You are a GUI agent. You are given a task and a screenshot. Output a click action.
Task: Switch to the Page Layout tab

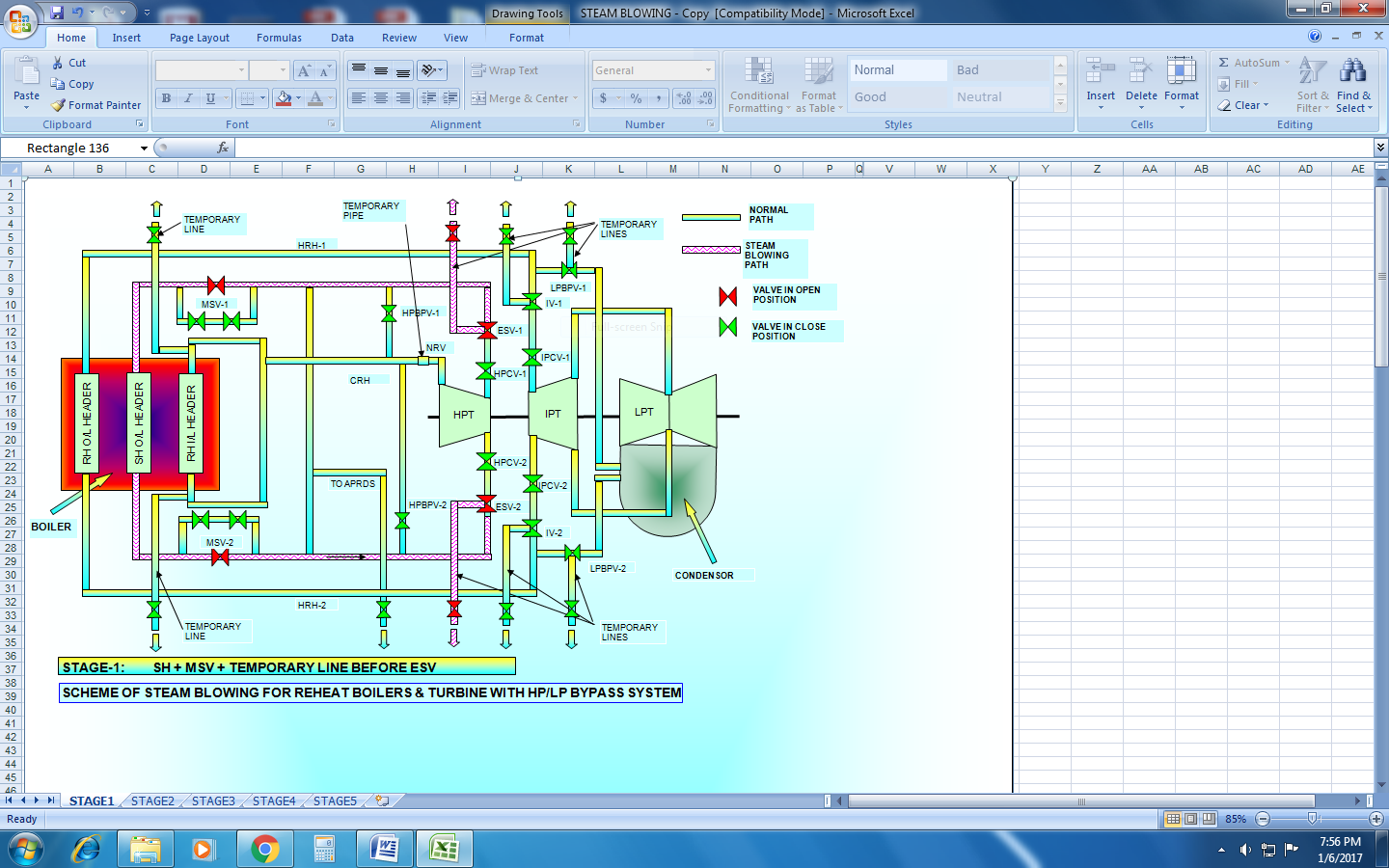[x=200, y=38]
